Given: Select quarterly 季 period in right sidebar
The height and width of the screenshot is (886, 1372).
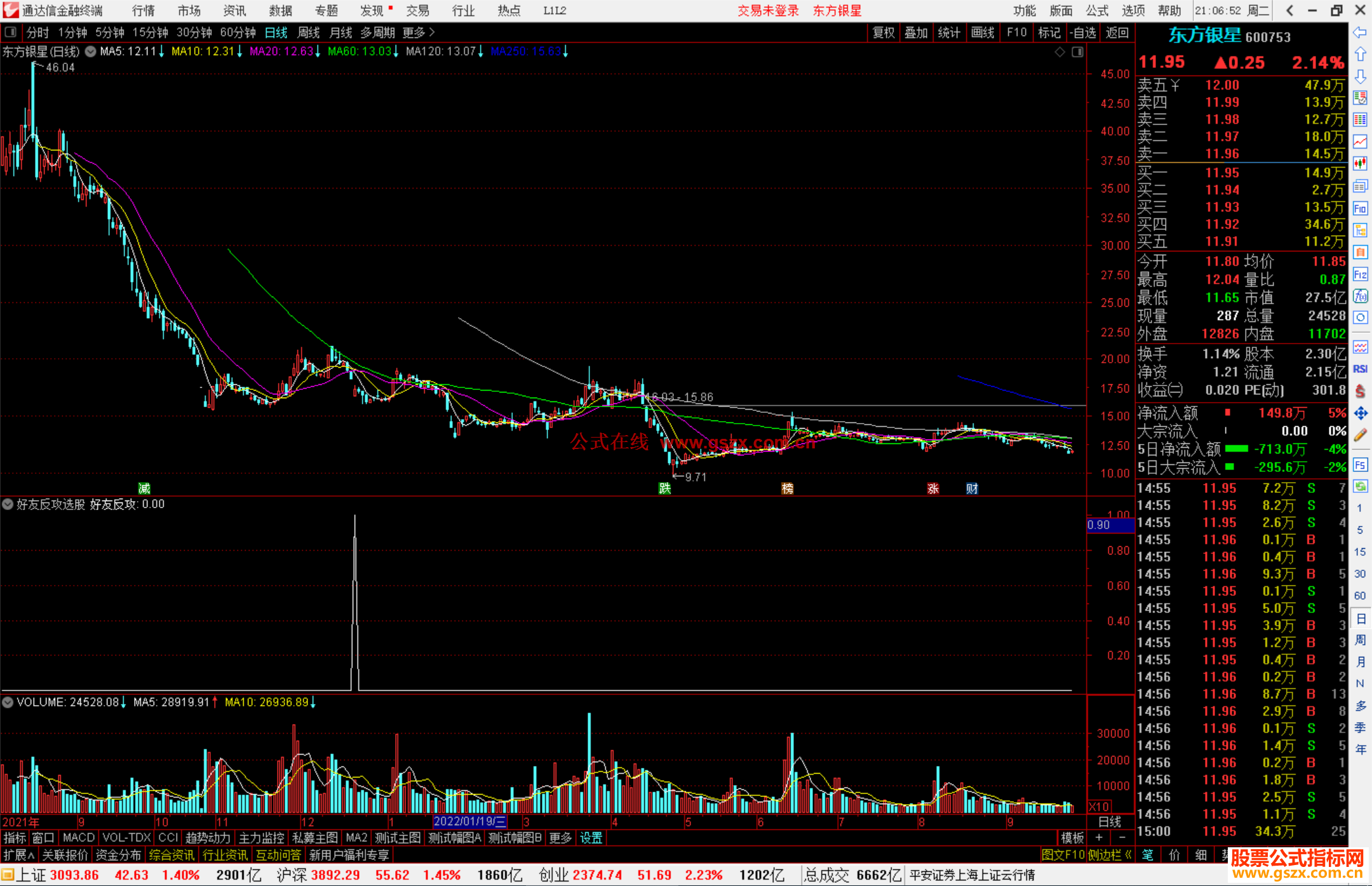Looking at the screenshot, I should point(1360,727).
